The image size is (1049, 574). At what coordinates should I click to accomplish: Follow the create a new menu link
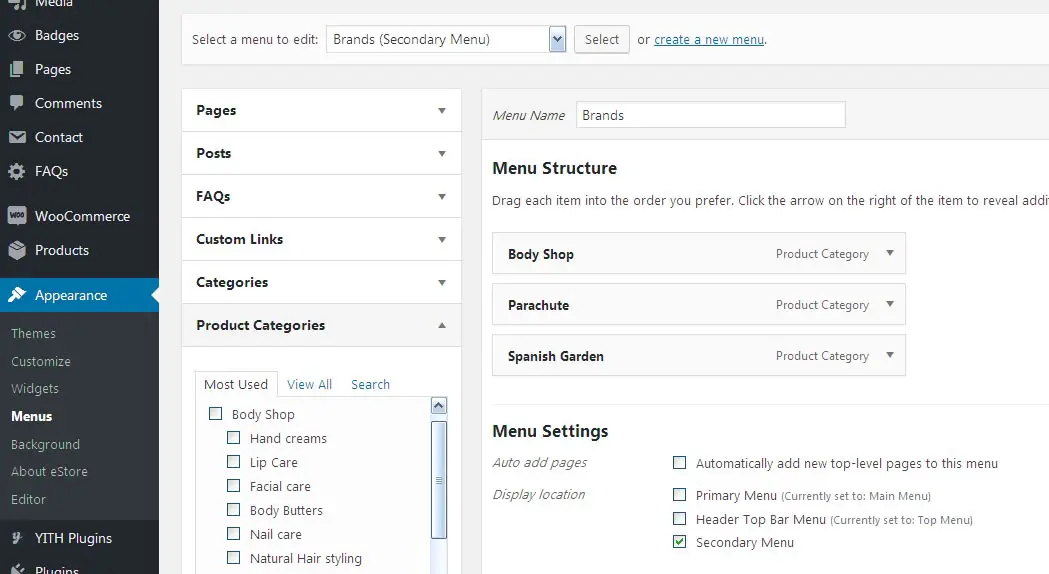(709, 39)
